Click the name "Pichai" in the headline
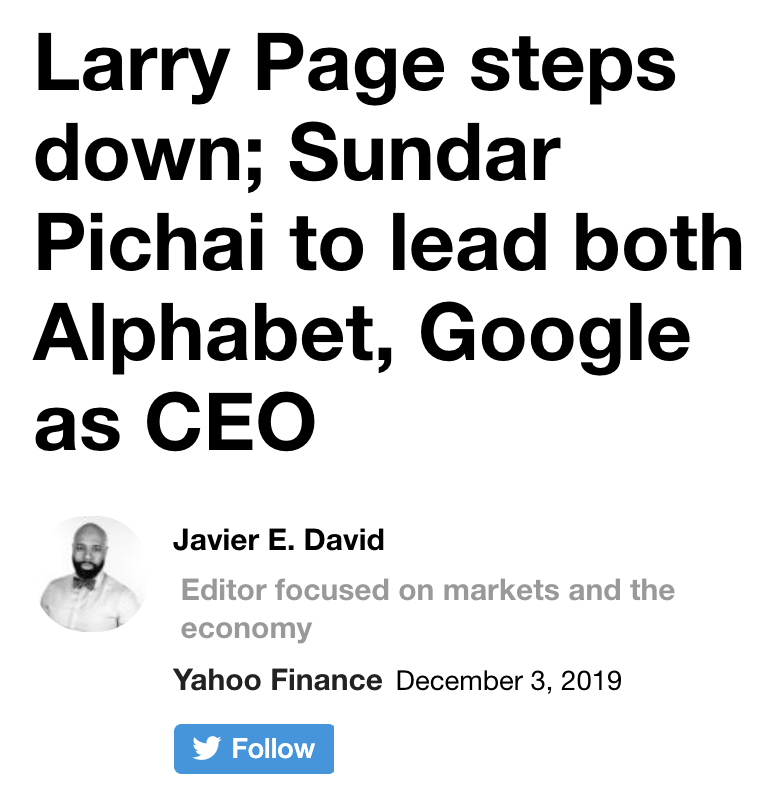Viewport: 776px width, 808px height. tap(149, 242)
